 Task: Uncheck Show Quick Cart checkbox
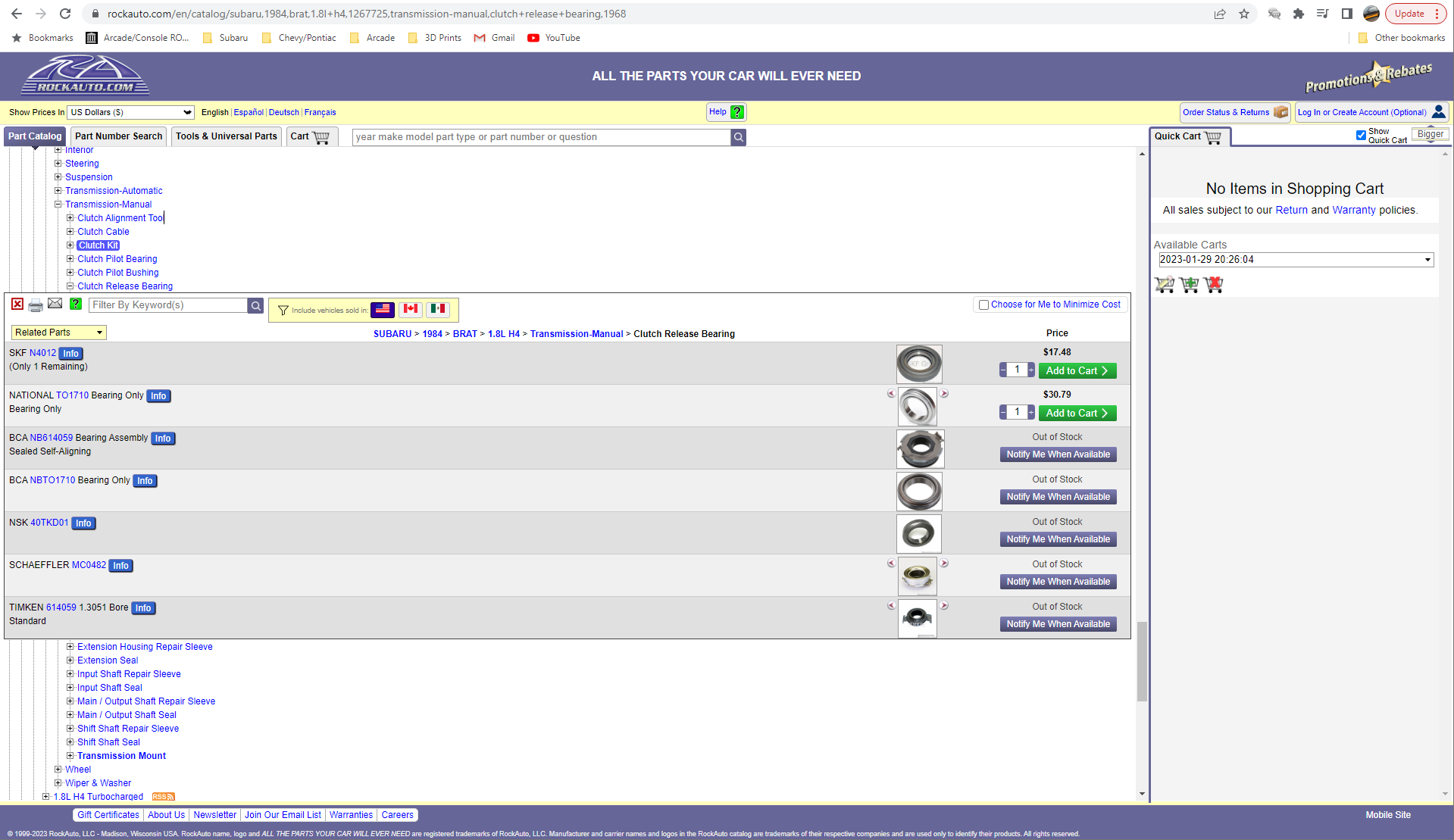[x=1361, y=136]
